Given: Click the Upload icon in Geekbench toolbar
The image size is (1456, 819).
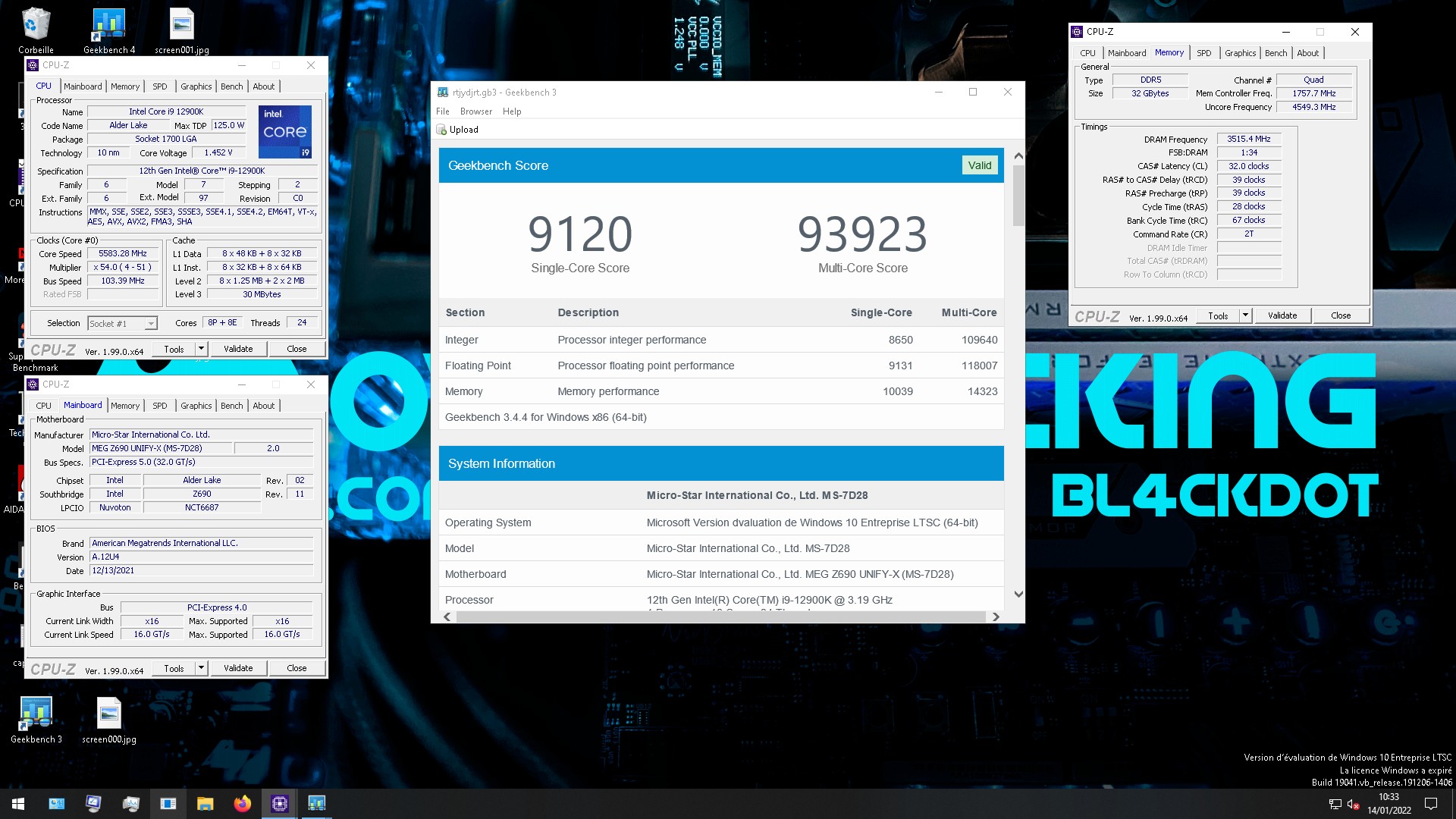Looking at the screenshot, I should (441, 130).
